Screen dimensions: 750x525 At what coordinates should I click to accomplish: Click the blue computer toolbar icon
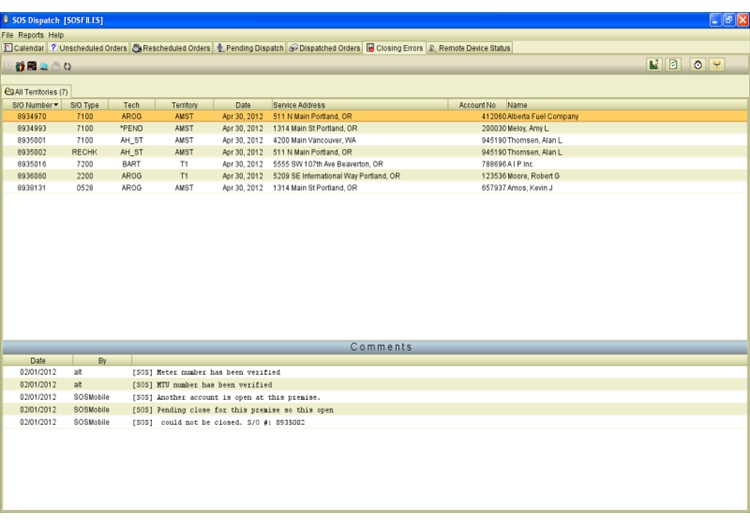pos(44,66)
